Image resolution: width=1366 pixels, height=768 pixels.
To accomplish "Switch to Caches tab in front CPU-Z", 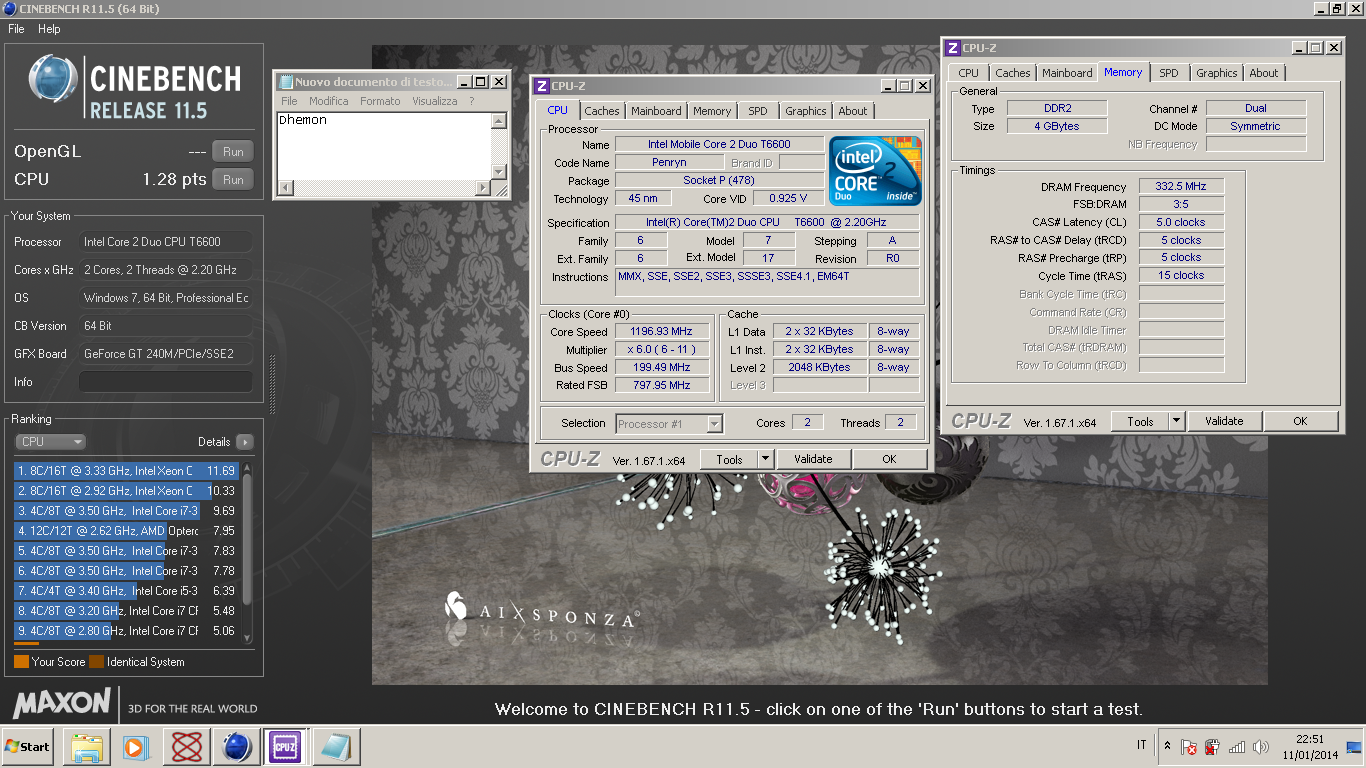I will (602, 111).
